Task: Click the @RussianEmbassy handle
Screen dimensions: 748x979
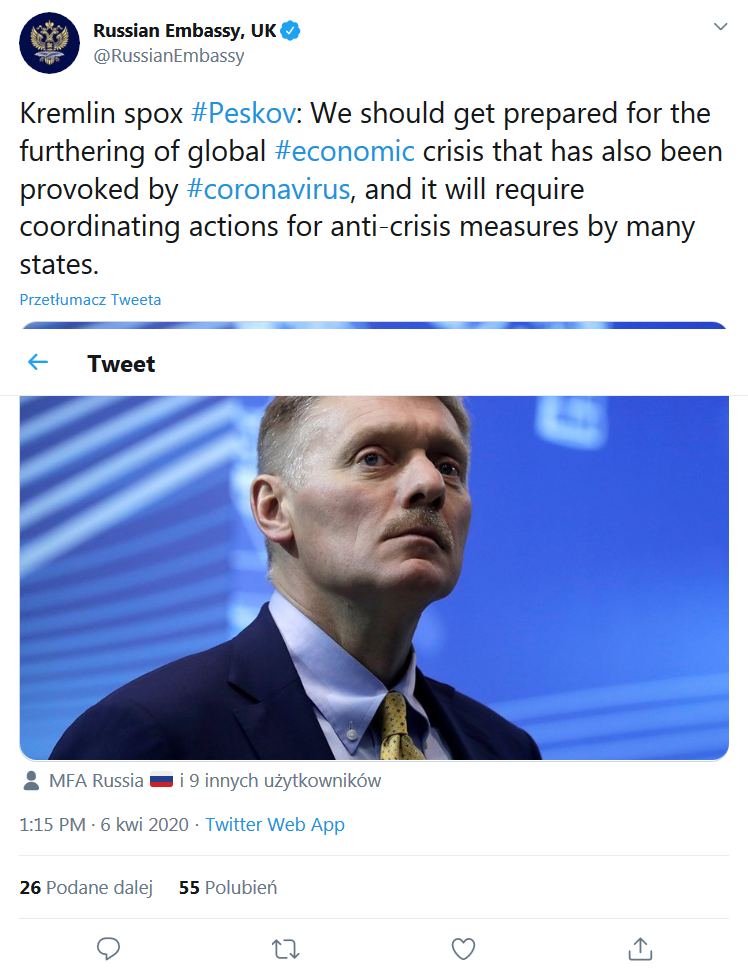Action: tap(168, 56)
